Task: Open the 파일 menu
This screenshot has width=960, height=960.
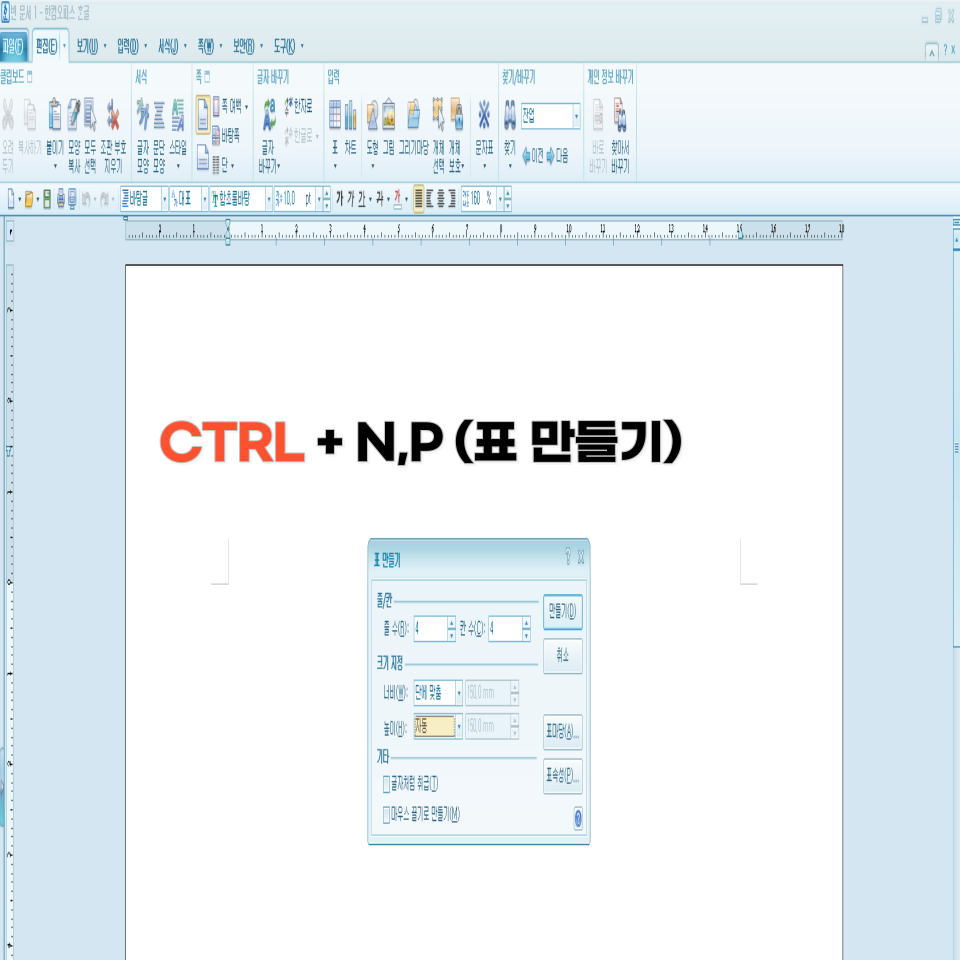Action: [13, 46]
